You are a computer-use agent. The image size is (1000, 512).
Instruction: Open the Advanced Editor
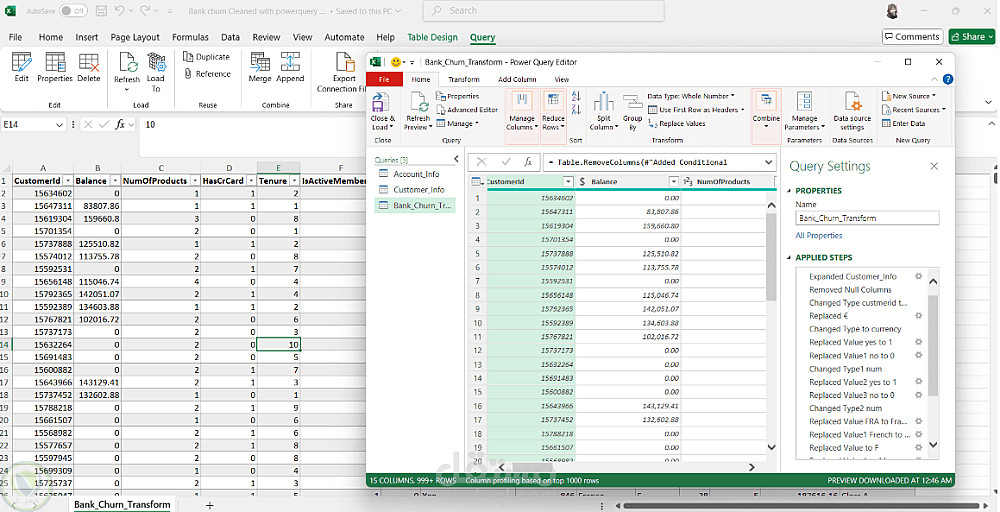click(x=467, y=110)
